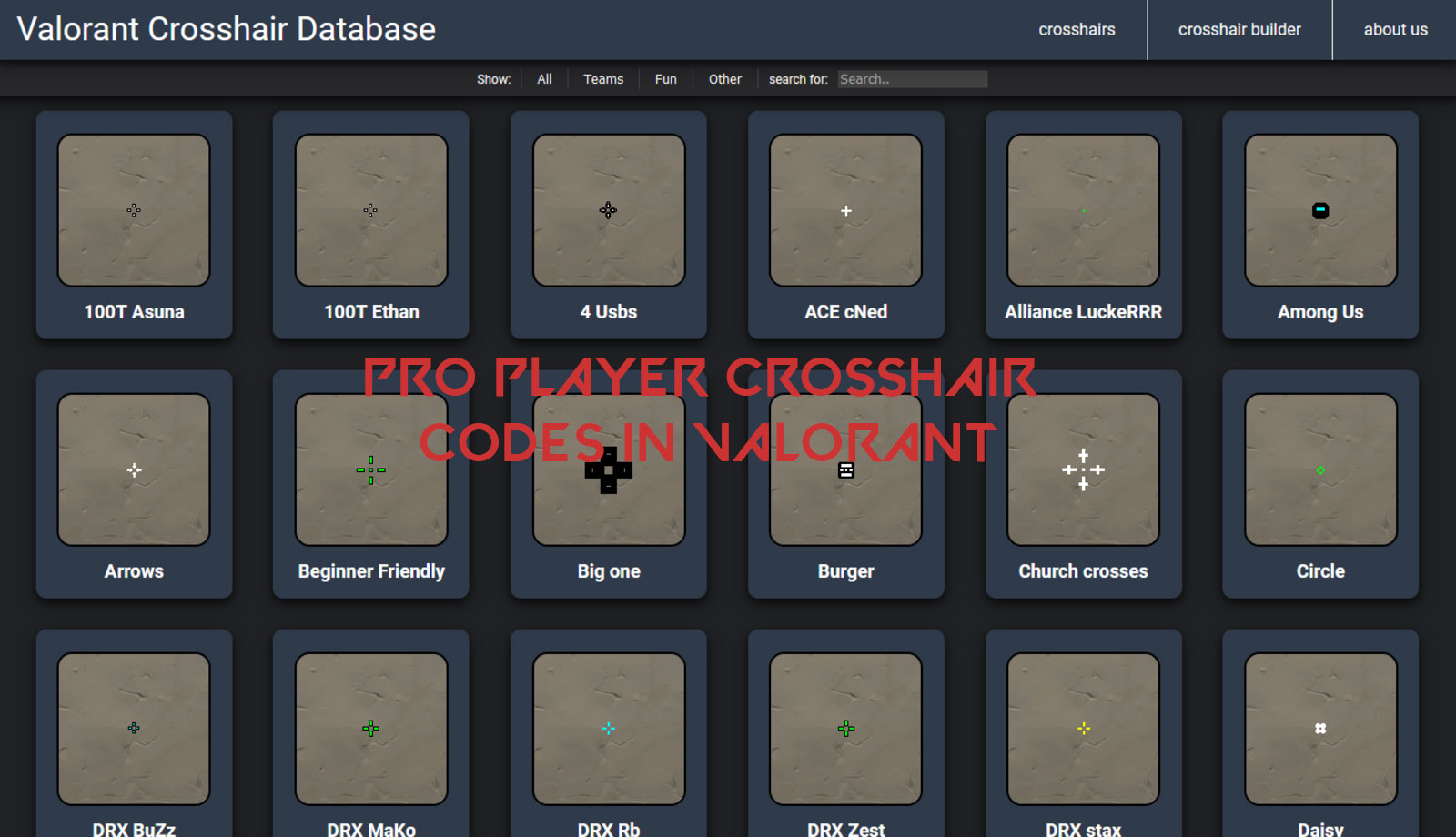Screen dimensions: 1456x837
Task: Click the Alliance LuckeRRR name label
Action: coord(1083,312)
